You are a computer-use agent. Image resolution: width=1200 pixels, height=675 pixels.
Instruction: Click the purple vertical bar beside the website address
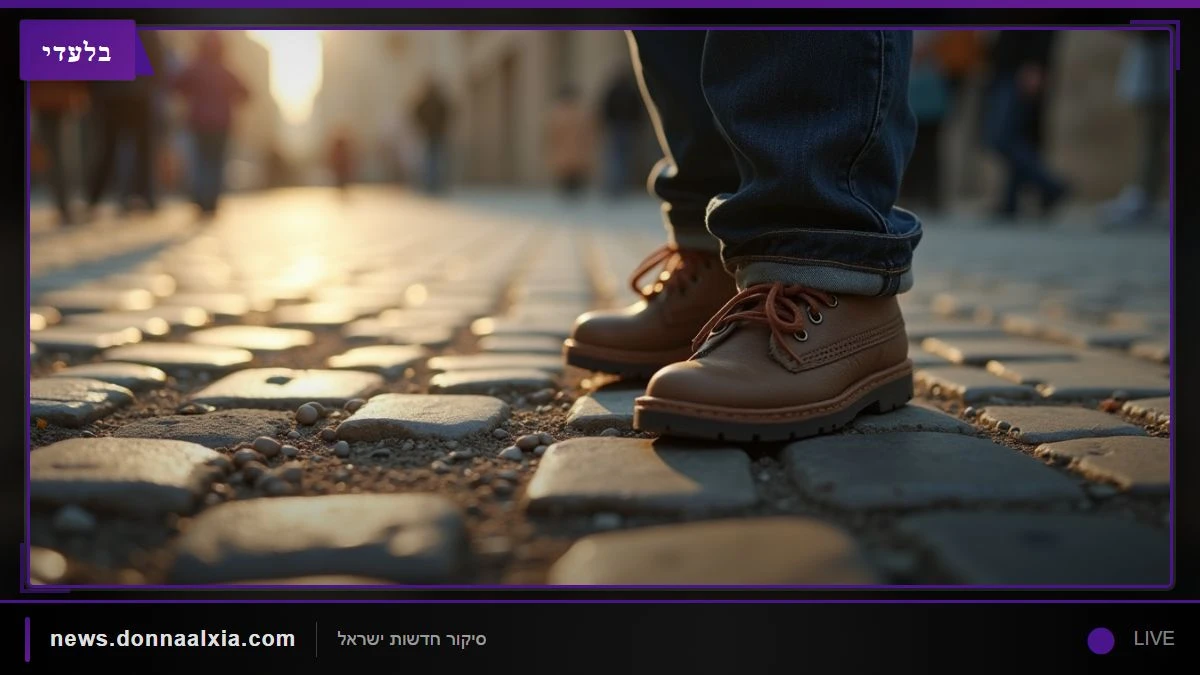[x=27, y=639]
